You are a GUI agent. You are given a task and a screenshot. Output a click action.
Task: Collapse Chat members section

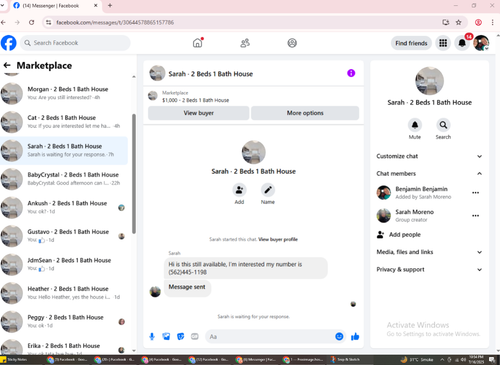tap(429, 173)
